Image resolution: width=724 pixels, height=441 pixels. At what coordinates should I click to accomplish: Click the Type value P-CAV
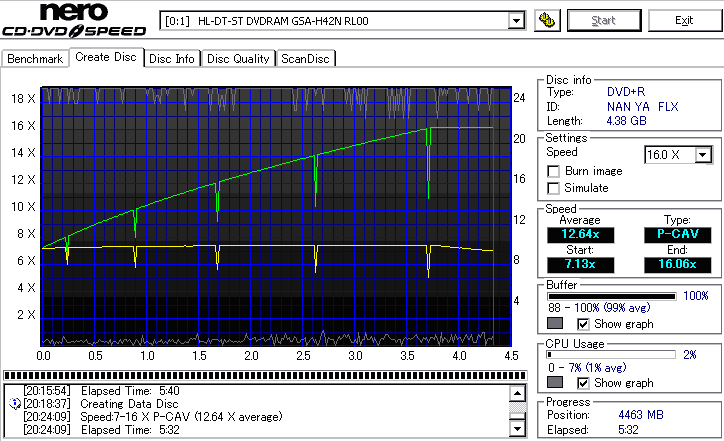pyautogui.click(x=678, y=235)
